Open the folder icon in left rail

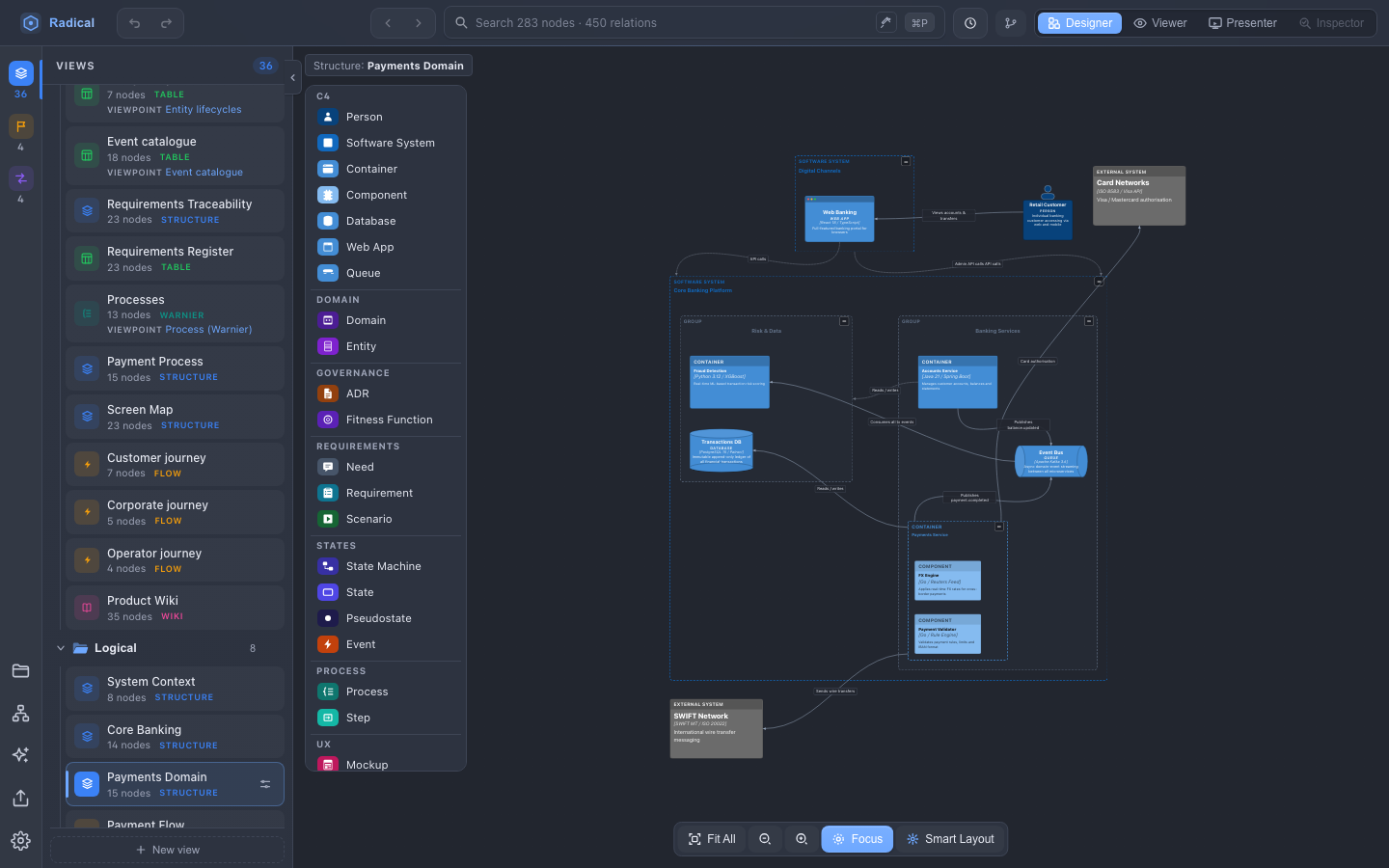tap(20, 671)
